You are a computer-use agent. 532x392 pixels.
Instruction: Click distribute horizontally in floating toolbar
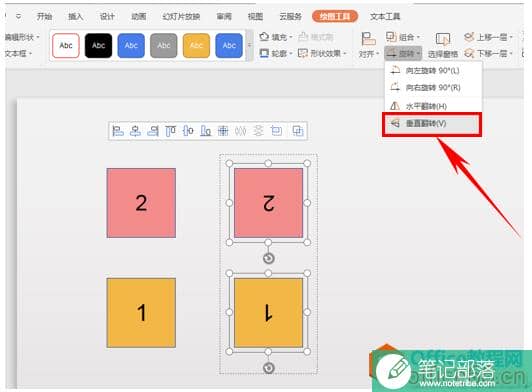(241, 131)
